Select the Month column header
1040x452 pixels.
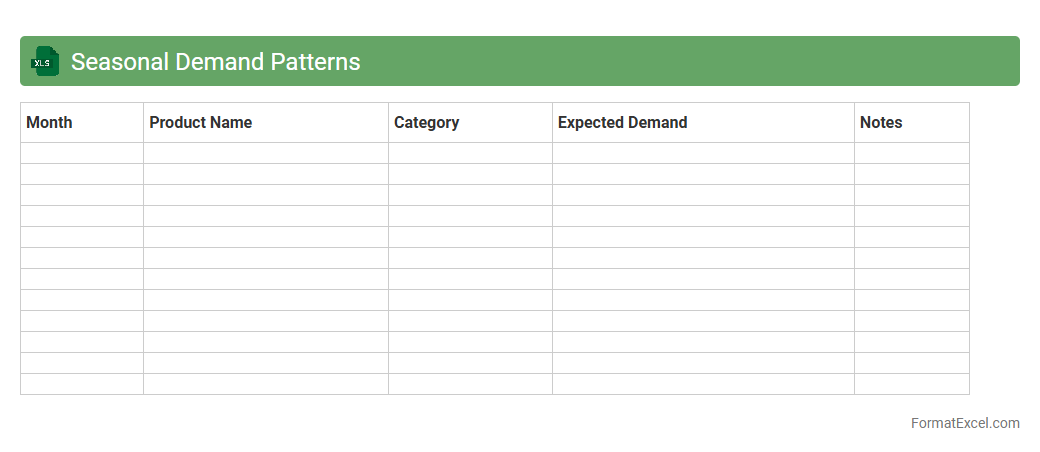(82, 122)
